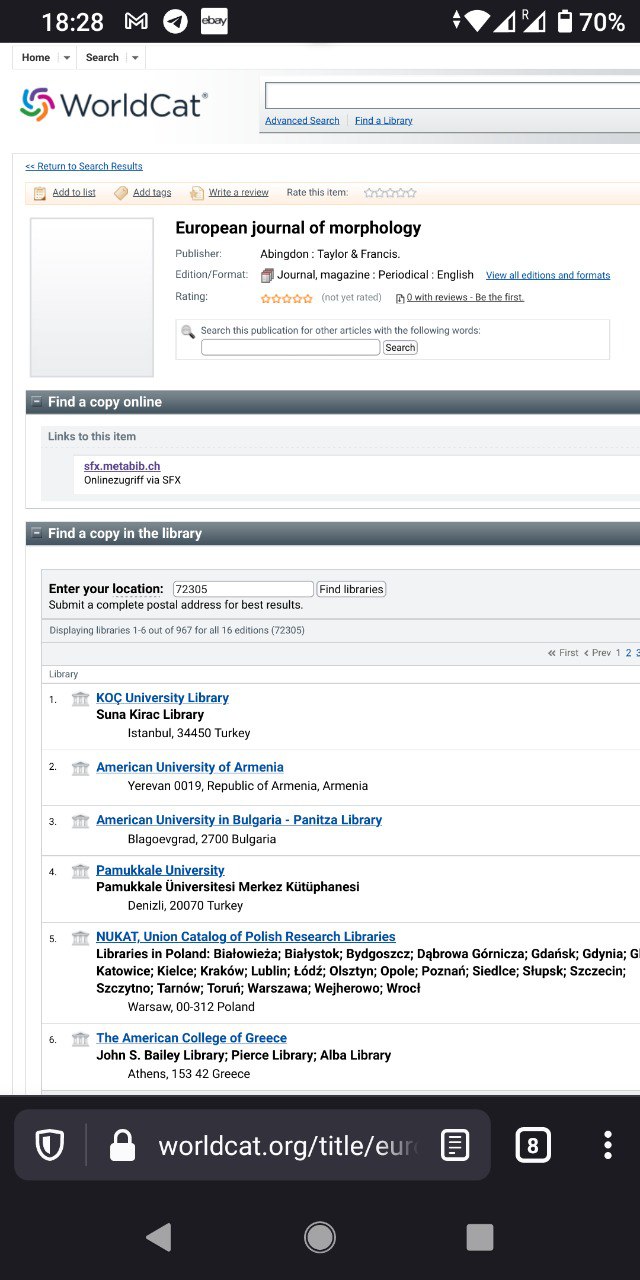Click the publication Search button
This screenshot has height=1280, width=640.
pyautogui.click(x=400, y=347)
